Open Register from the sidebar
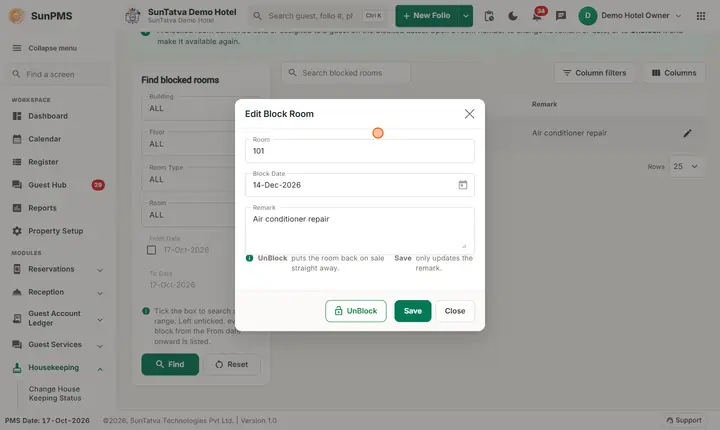 point(43,162)
